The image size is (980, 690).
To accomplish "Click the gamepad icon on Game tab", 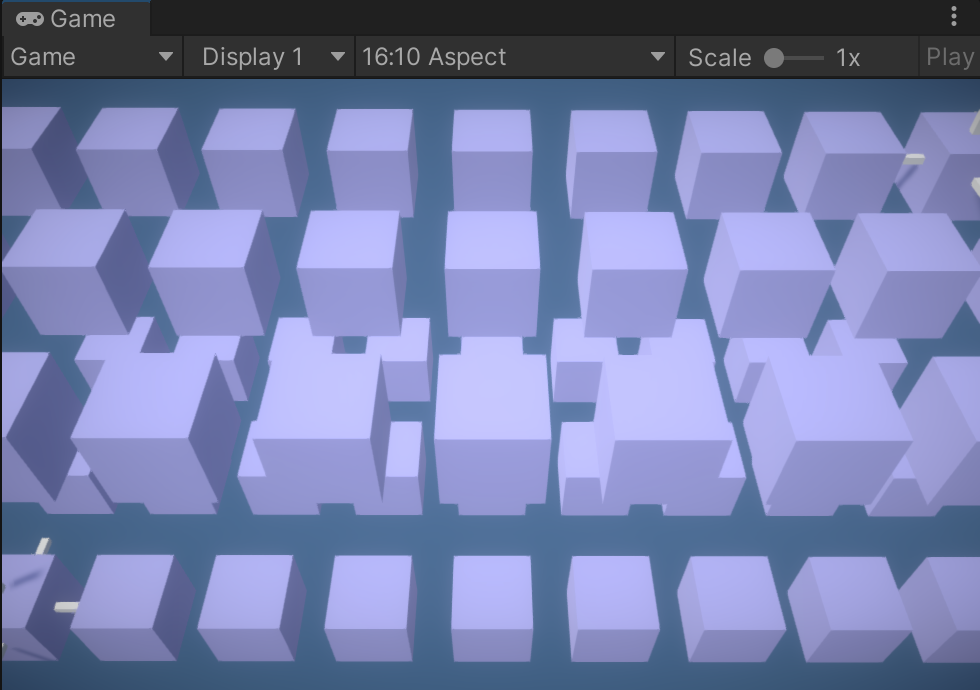I will pyautogui.click(x=29, y=19).
